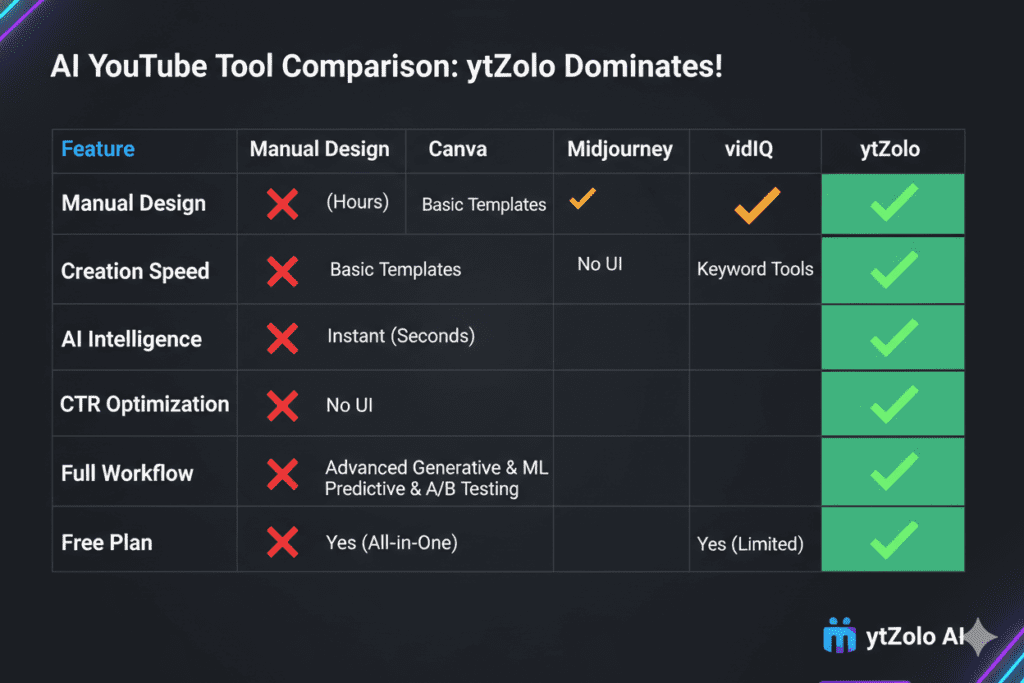Click the ytZolo AI logo icon
Screen dimensions: 1024x683
click(x=839, y=636)
